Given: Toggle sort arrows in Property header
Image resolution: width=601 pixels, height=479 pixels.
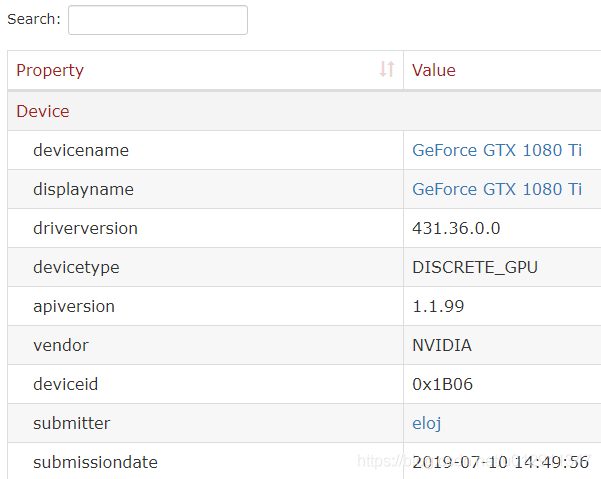Looking at the screenshot, I should (x=386, y=69).
